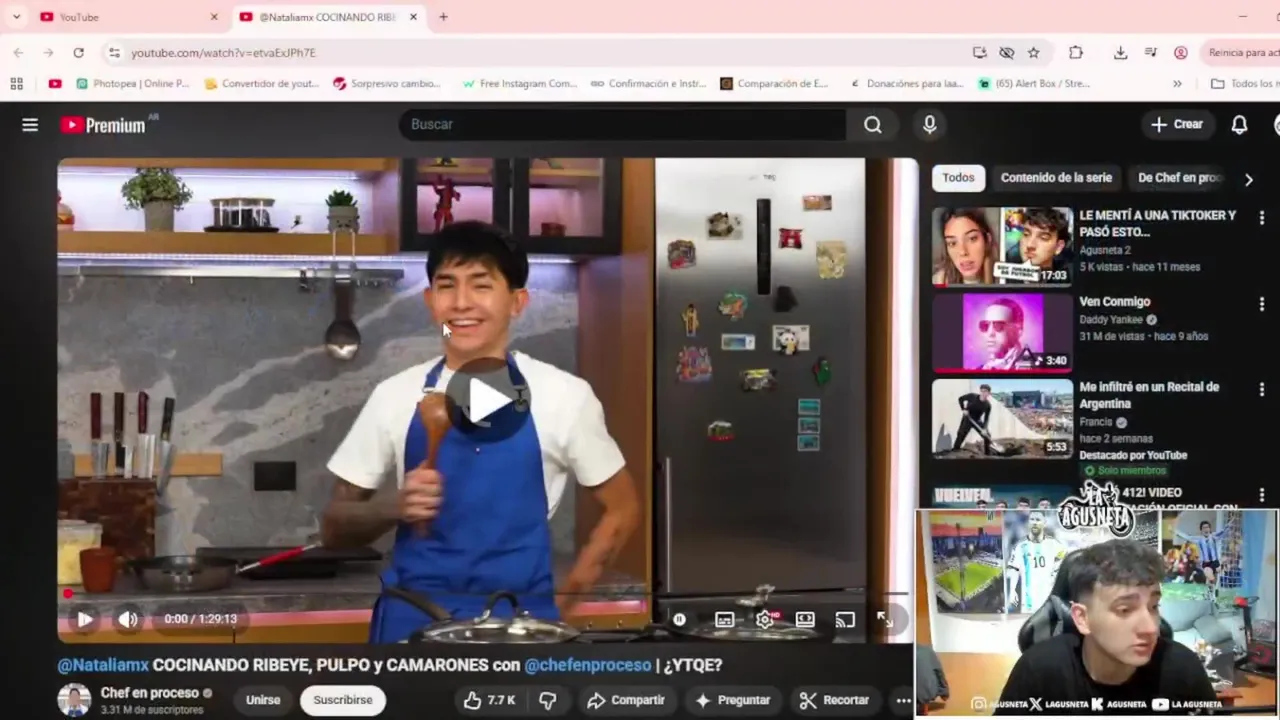The height and width of the screenshot is (720, 1280).
Task: Open the Crear create menu
Action: click(x=1177, y=124)
